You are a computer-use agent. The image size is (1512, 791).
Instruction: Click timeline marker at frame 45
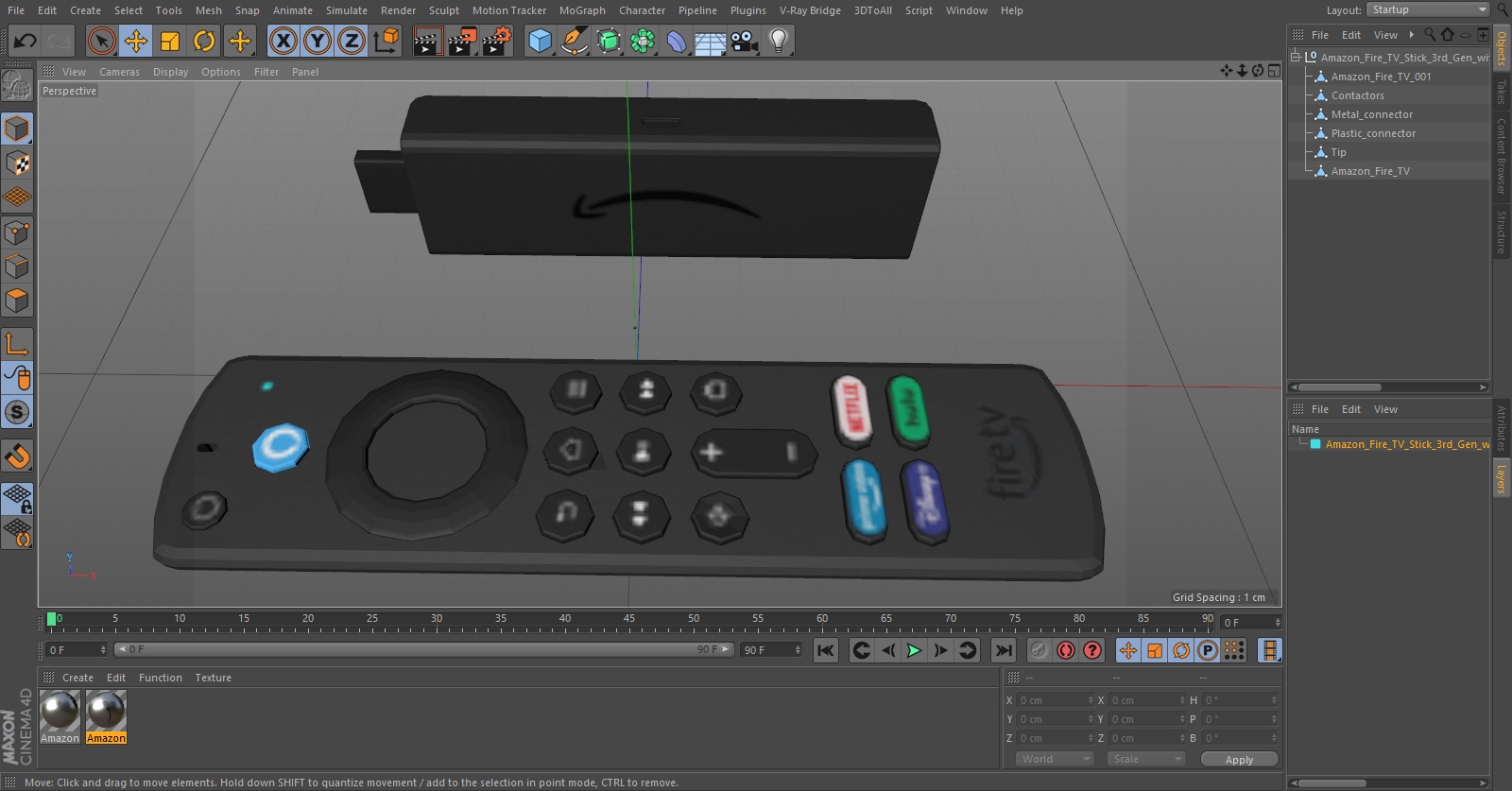(x=629, y=619)
